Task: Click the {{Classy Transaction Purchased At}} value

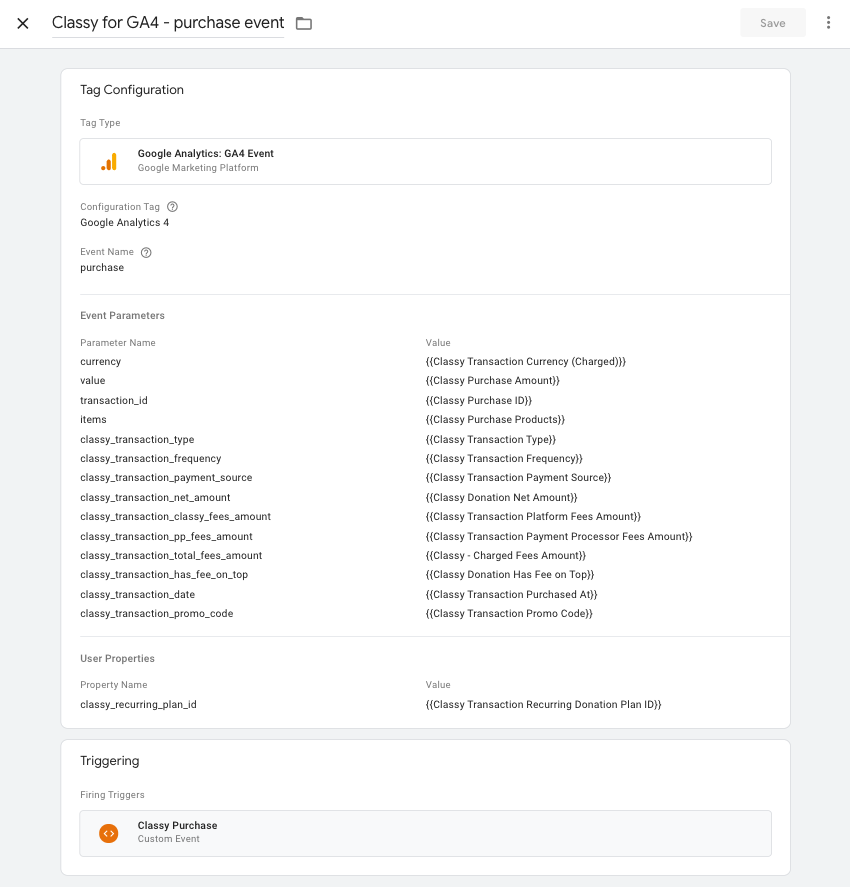Action: (x=511, y=595)
